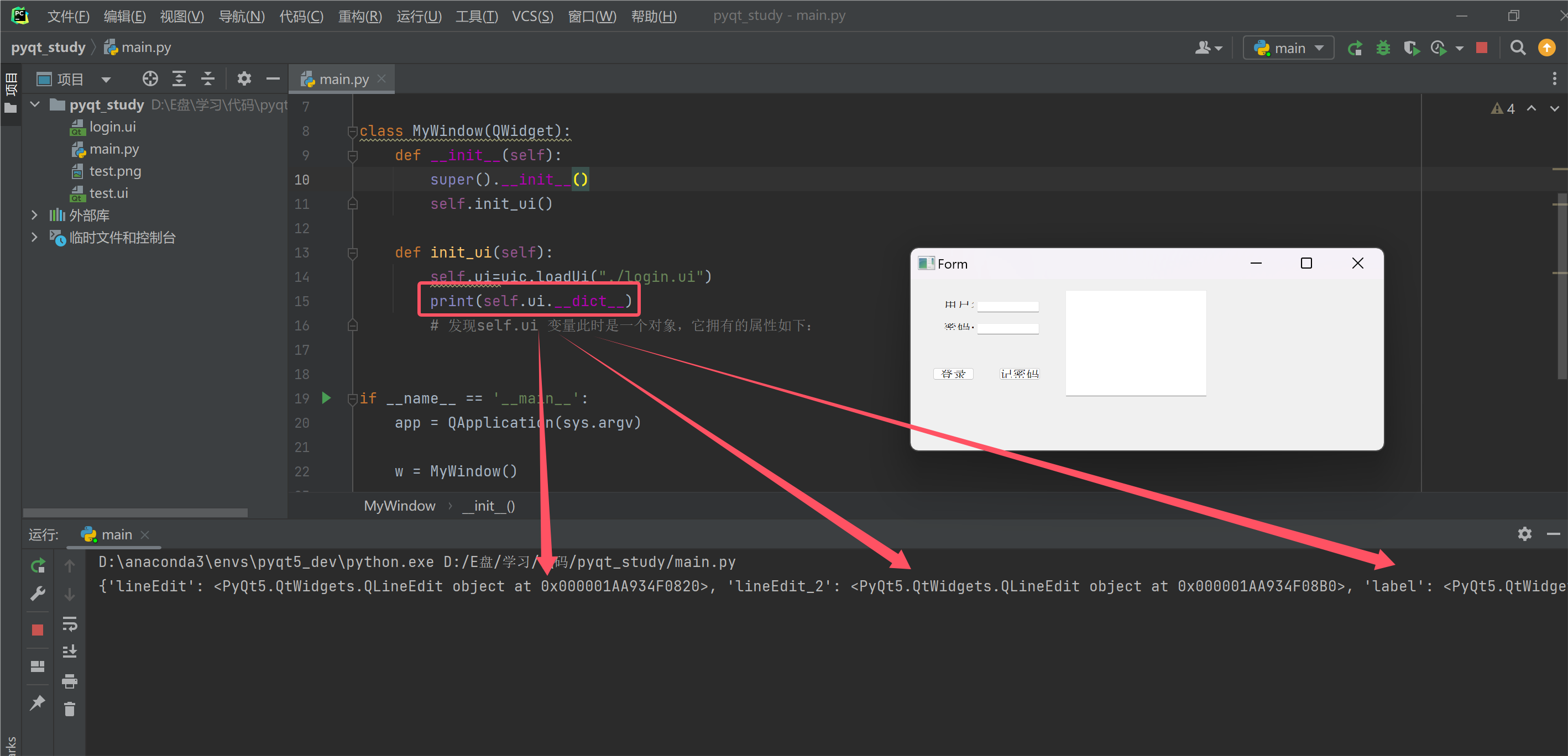The width and height of the screenshot is (1568, 756).
Task: Open run panel settings gear
Action: click(x=1525, y=534)
